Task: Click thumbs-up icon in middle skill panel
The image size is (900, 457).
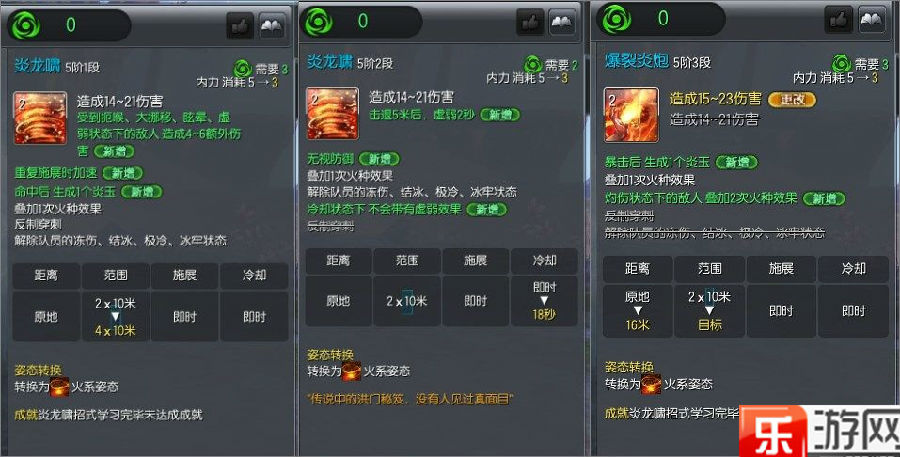Action: coord(530,22)
